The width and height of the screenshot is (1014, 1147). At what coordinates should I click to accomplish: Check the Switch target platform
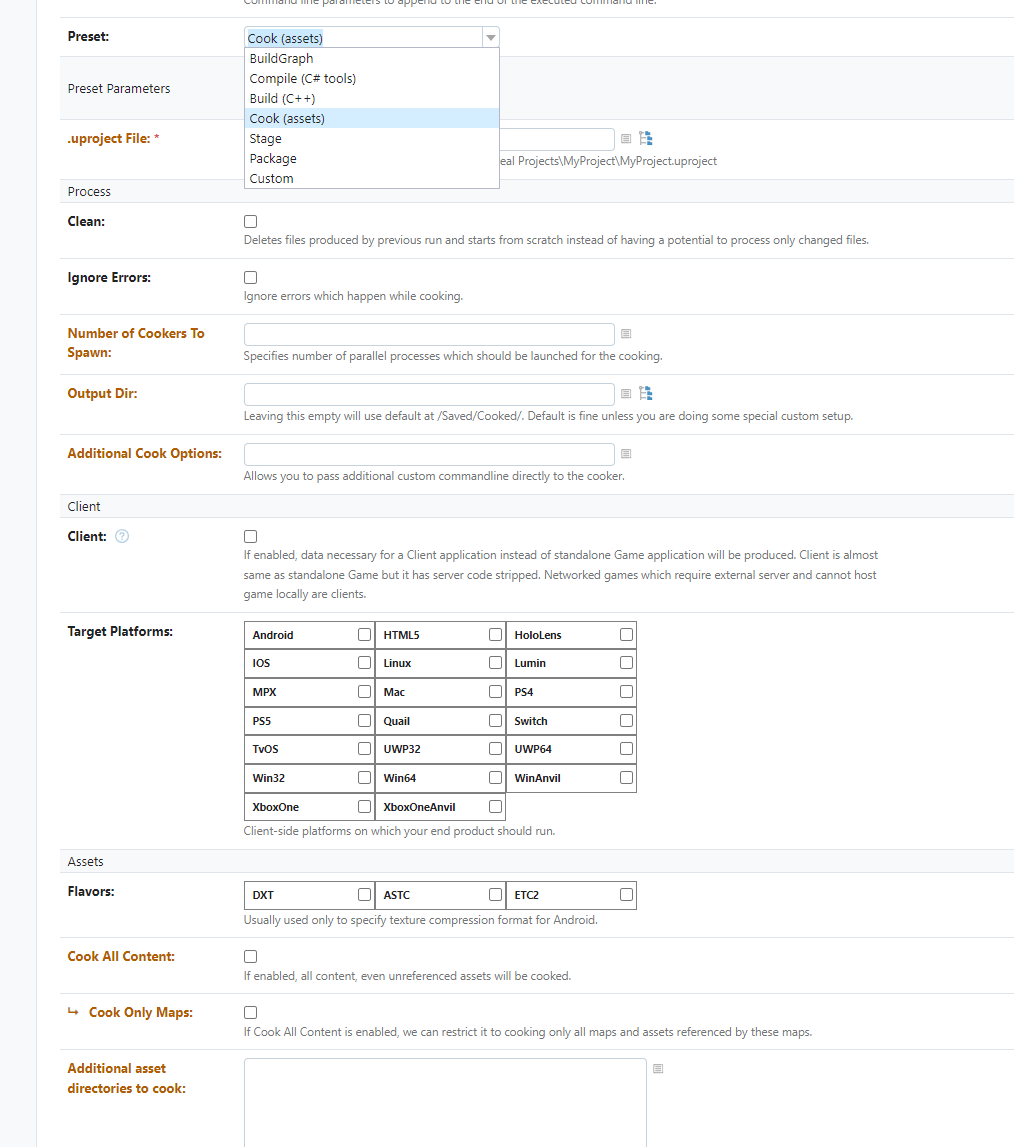[x=626, y=721]
